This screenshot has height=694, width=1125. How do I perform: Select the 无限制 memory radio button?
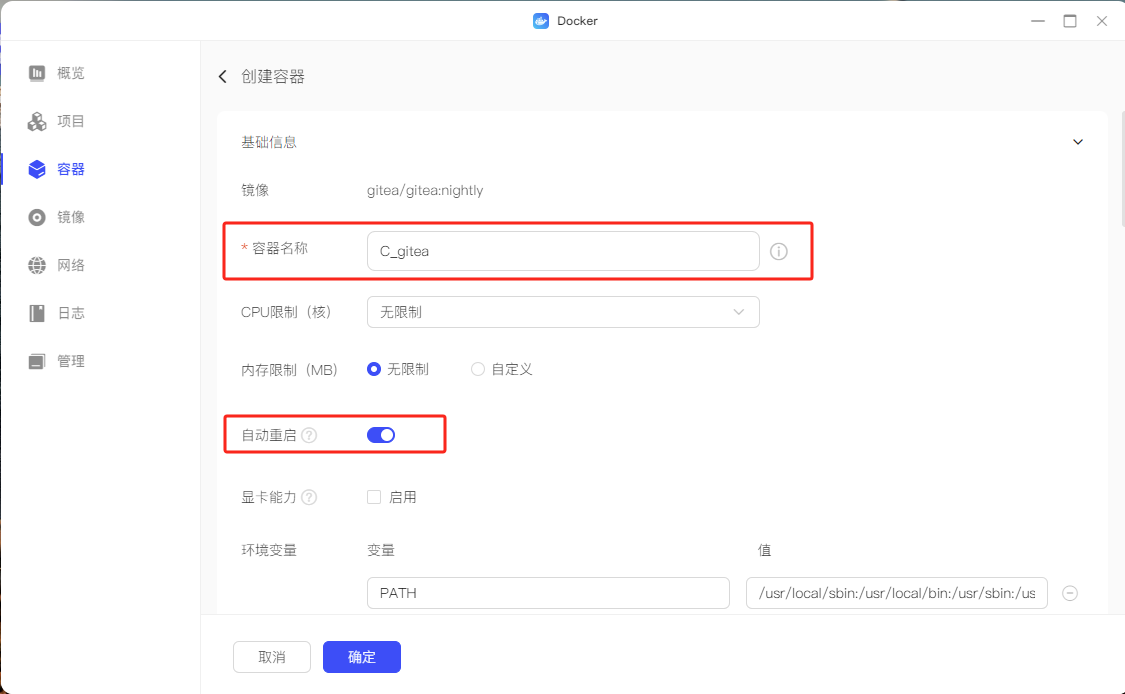coord(374,370)
